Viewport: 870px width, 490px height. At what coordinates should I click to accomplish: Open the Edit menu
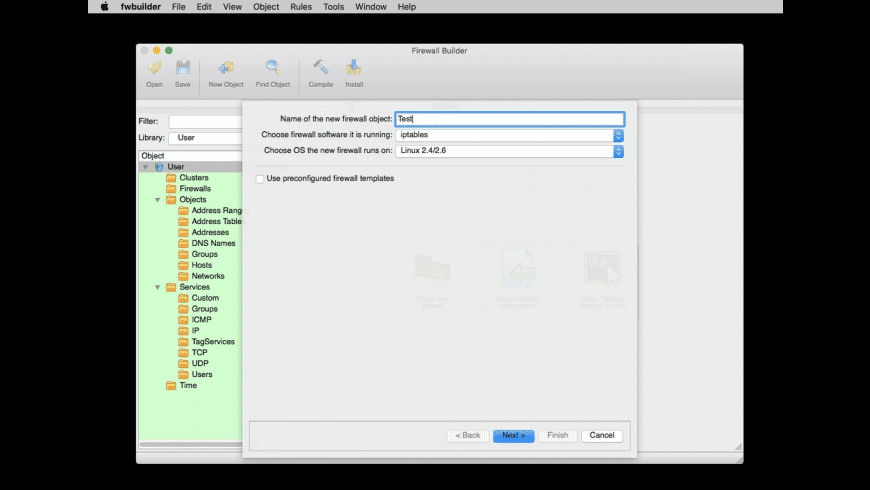[204, 7]
